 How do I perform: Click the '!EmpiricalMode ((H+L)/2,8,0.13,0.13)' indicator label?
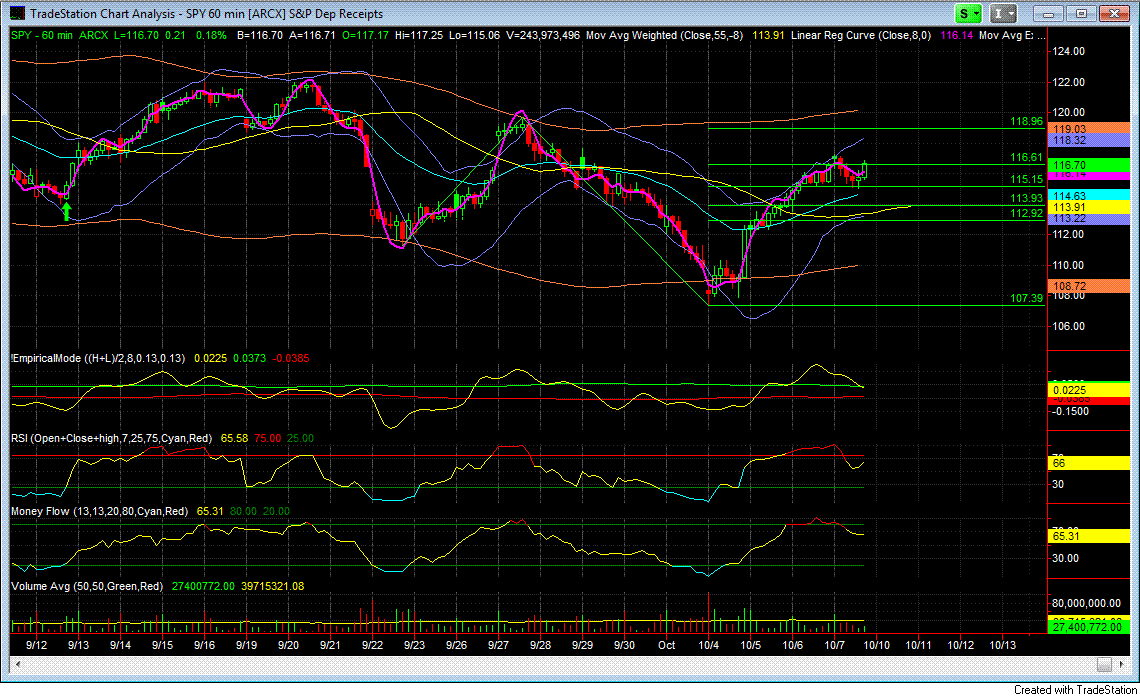[x=98, y=358]
